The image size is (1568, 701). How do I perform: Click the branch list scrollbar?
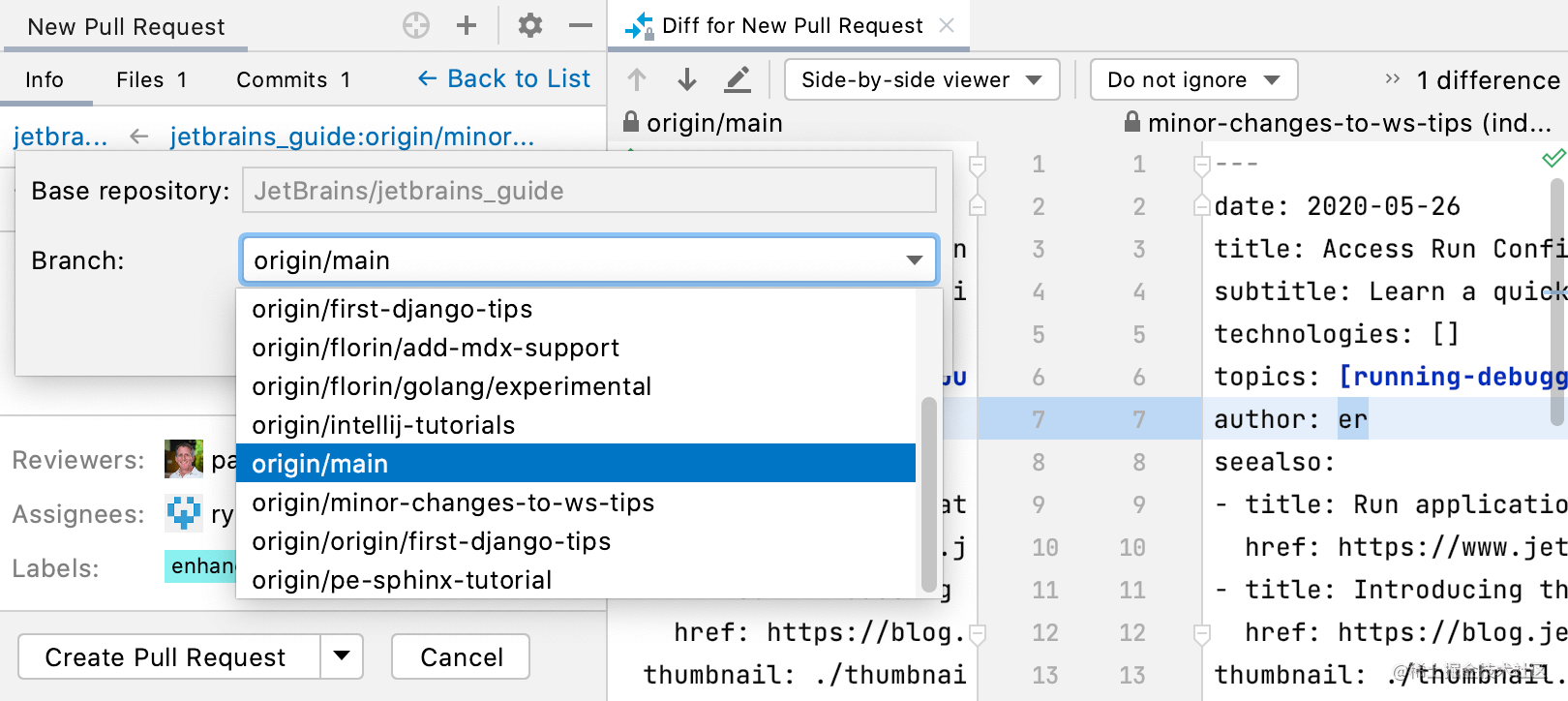coord(928,494)
